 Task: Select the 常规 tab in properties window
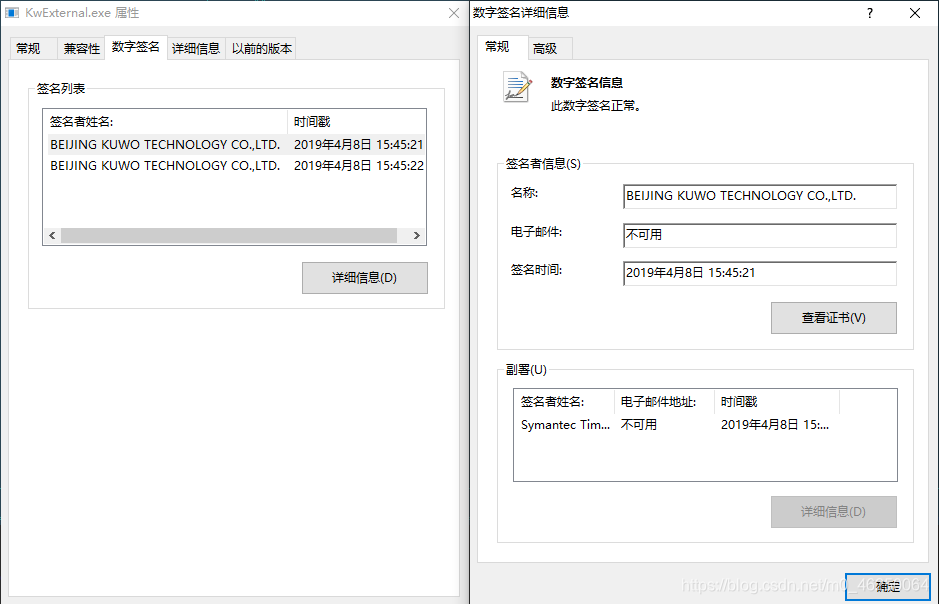click(x=30, y=47)
